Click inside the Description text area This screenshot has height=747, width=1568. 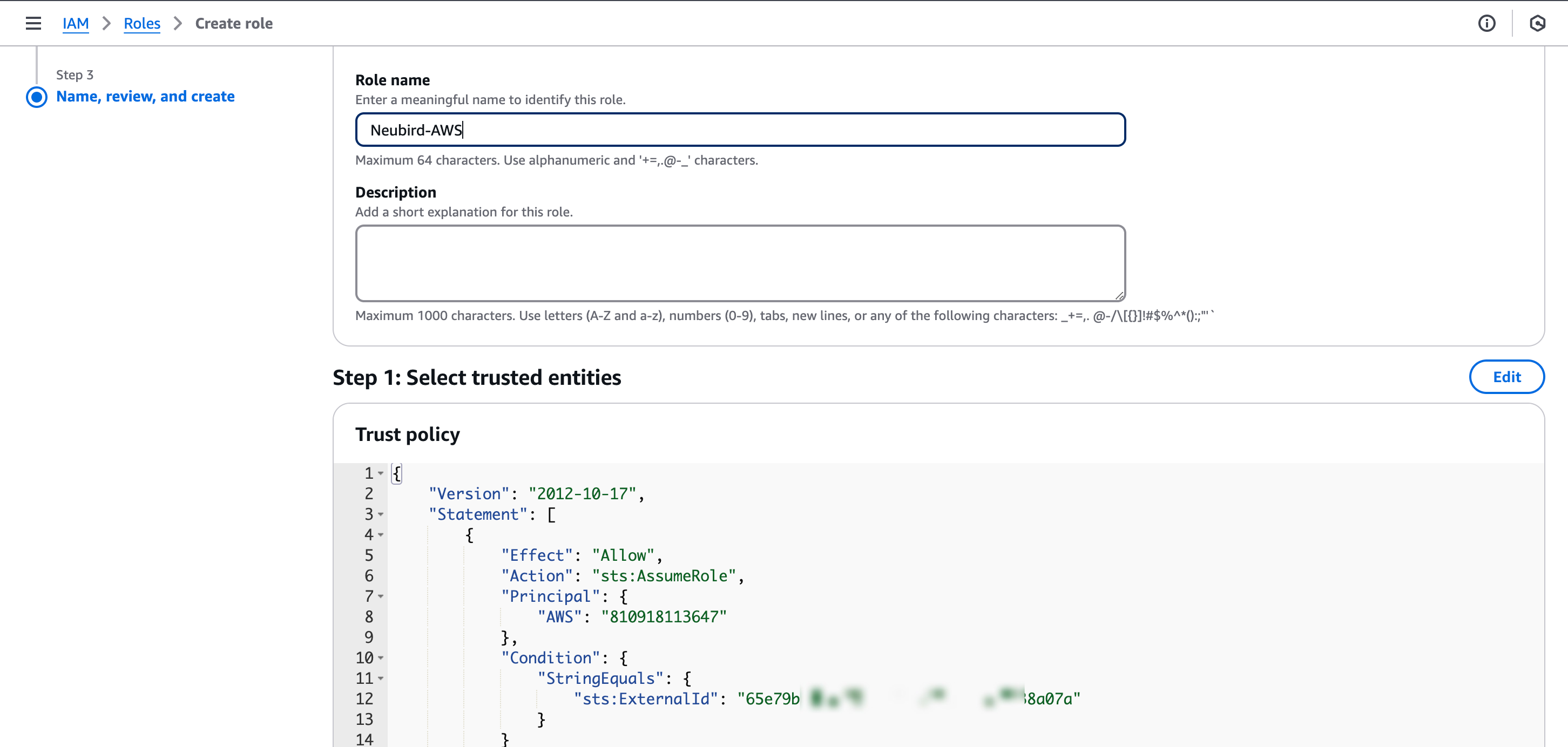740,263
